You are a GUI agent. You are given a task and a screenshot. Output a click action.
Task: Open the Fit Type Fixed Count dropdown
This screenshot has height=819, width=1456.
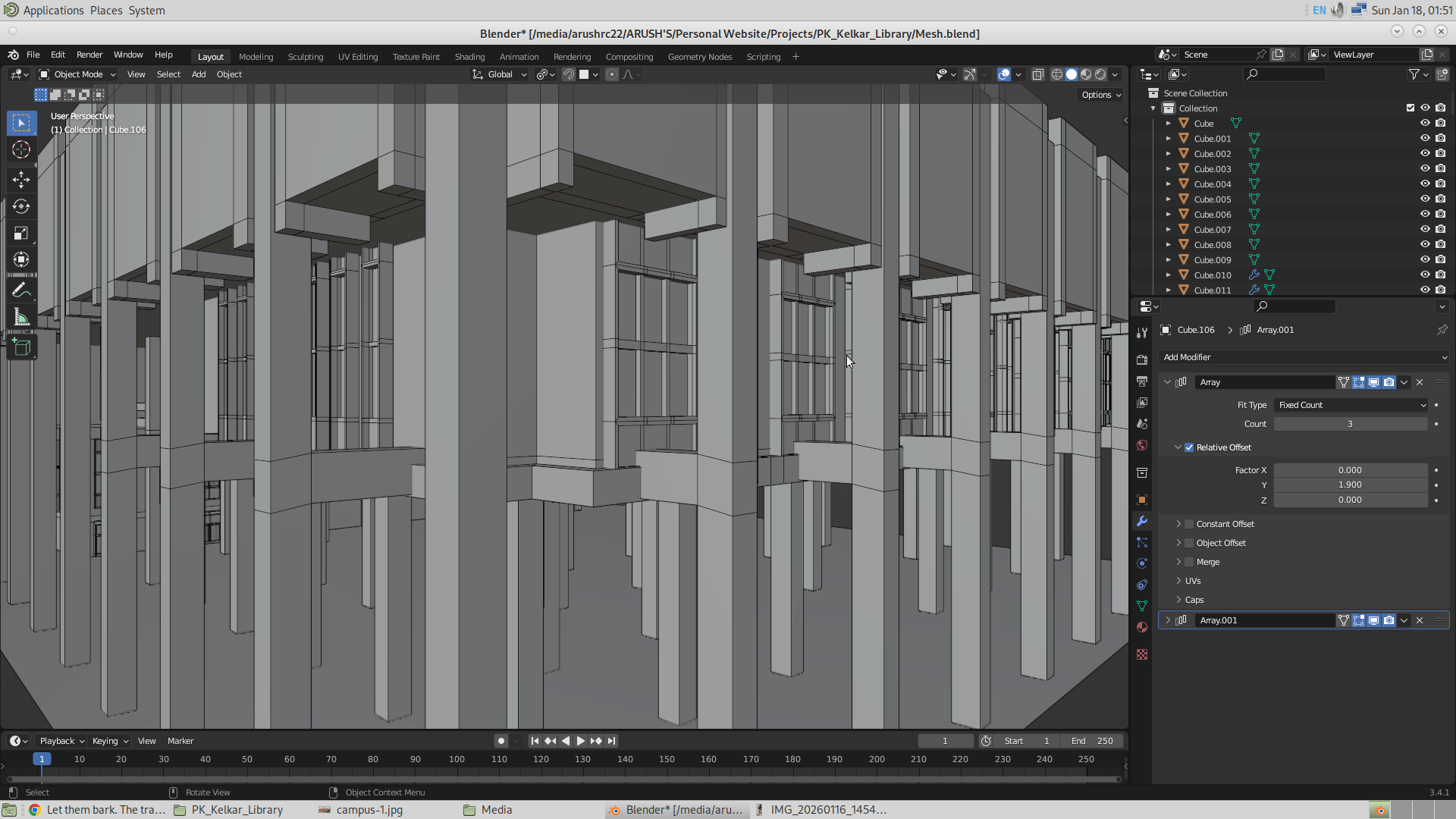tap(1351, 405)
